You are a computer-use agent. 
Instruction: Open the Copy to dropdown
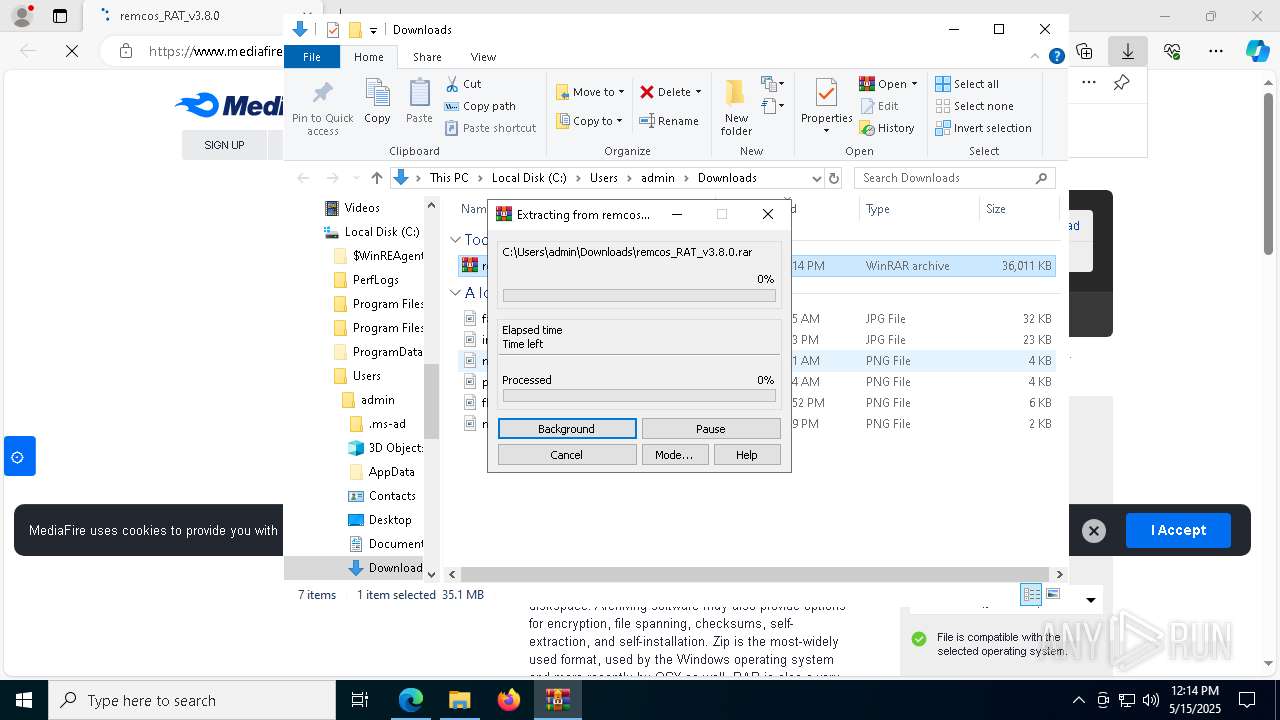coord(590,121)
